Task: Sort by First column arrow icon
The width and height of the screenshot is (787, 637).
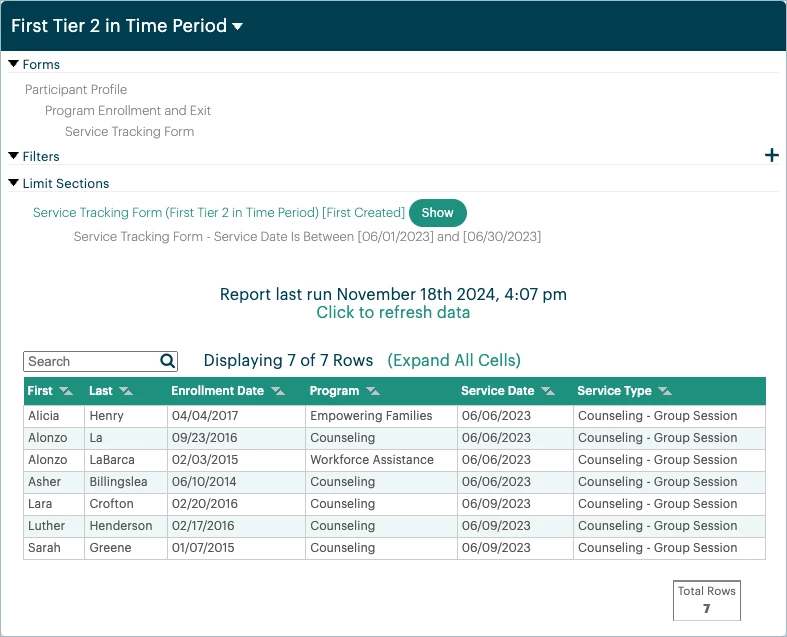Action: [66, 391]
